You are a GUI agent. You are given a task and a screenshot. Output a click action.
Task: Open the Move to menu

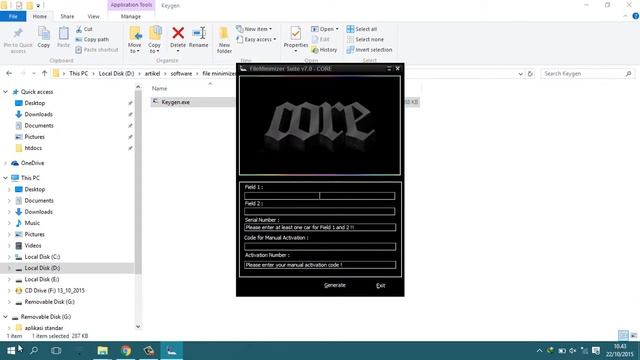pos(135,40)
